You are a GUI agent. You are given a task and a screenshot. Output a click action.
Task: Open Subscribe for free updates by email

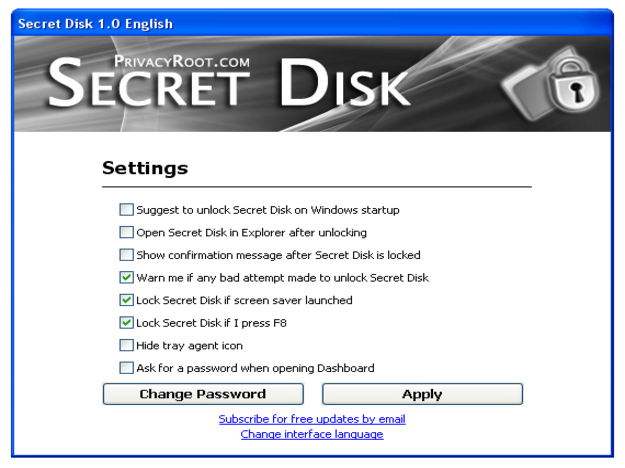point(312,419)
